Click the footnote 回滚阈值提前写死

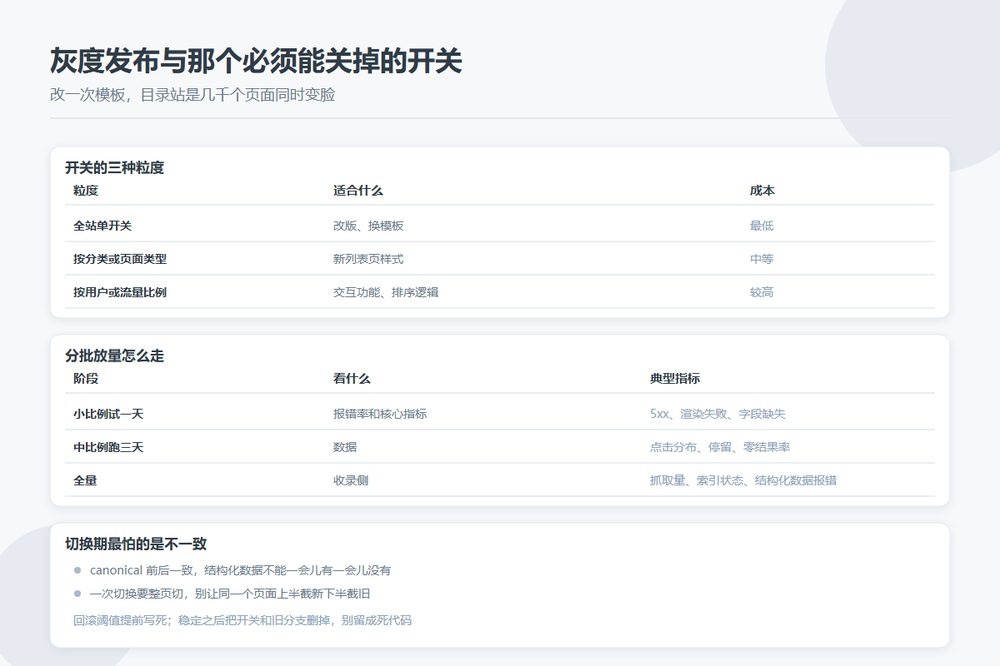[x=242, y=620]
